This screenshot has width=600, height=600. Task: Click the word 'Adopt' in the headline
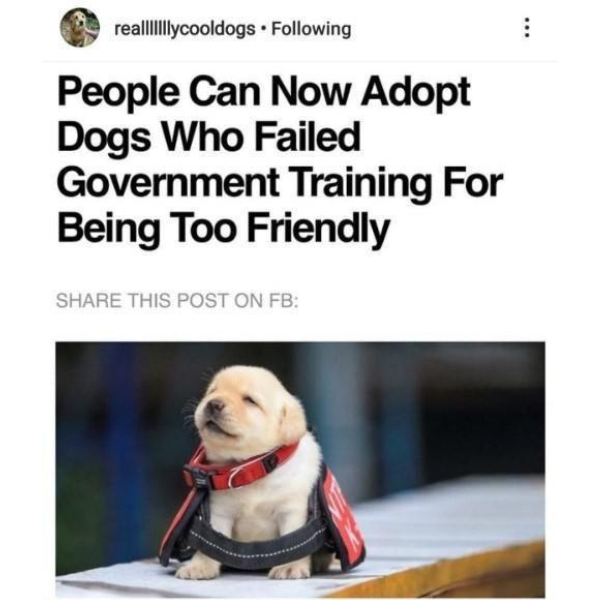coord(416,93)
